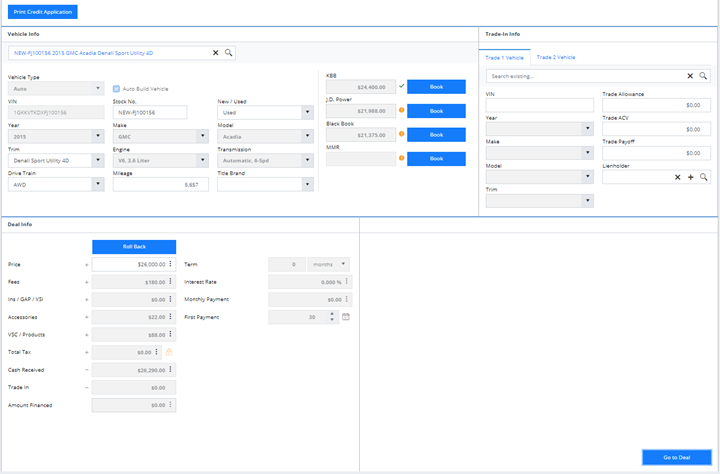Click the KBB Book button
This screenshot has height=474, width=720.
(436, 87)
